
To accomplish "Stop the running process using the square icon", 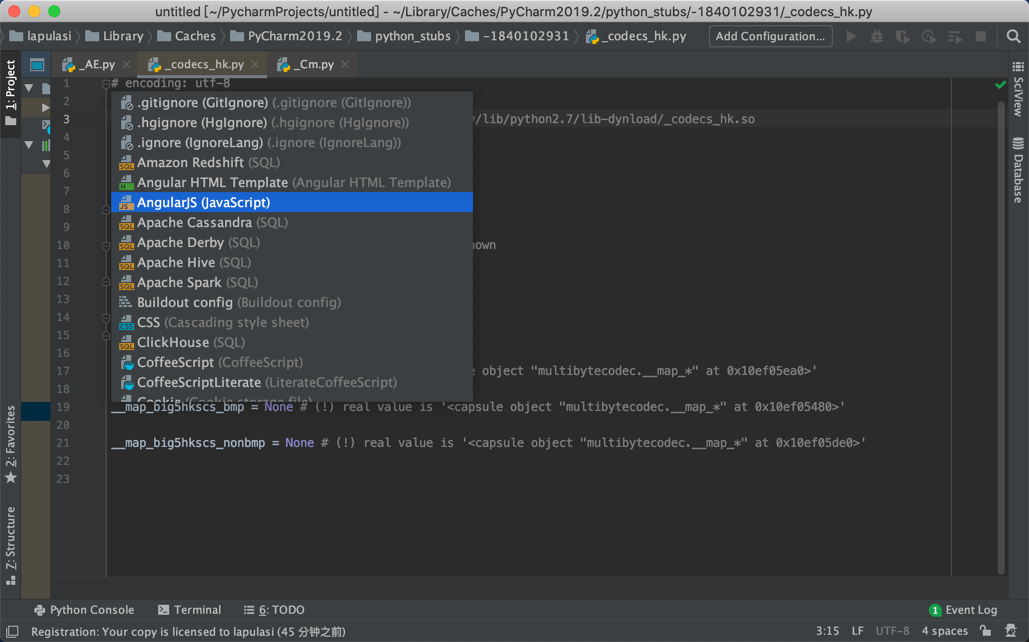I will coord(981,37).
